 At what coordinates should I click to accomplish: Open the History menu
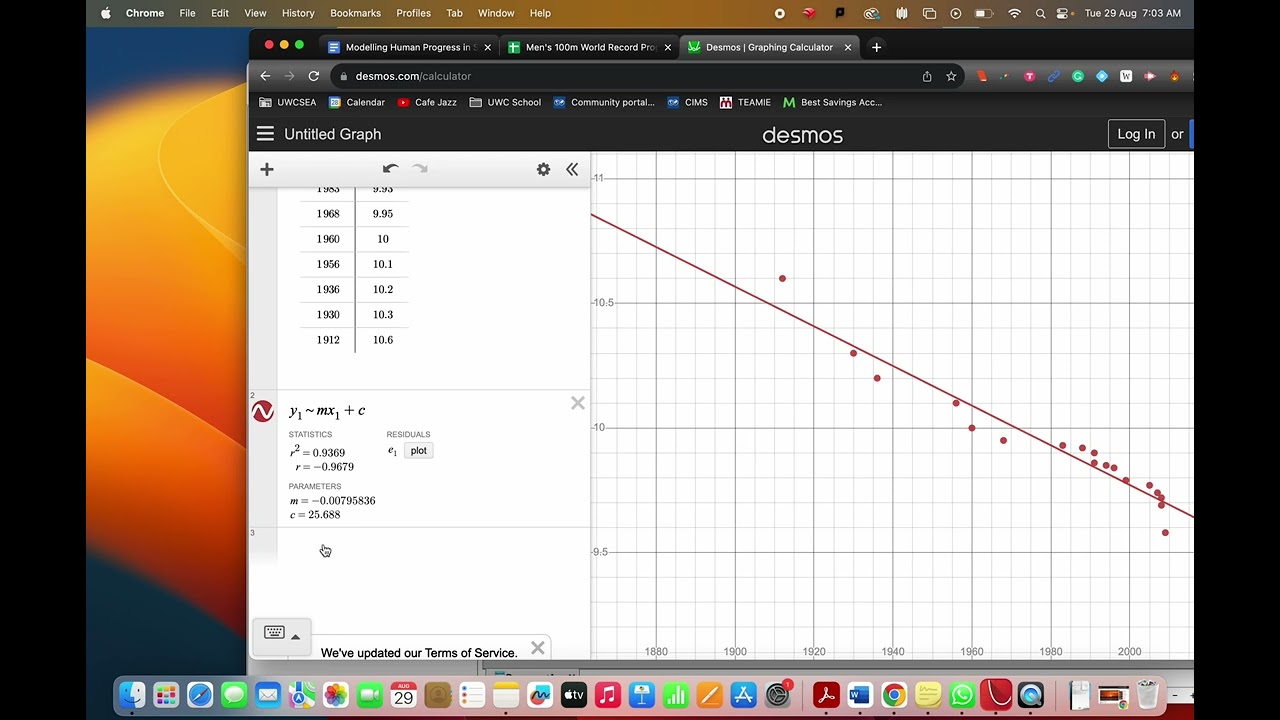tap(298, 13)
